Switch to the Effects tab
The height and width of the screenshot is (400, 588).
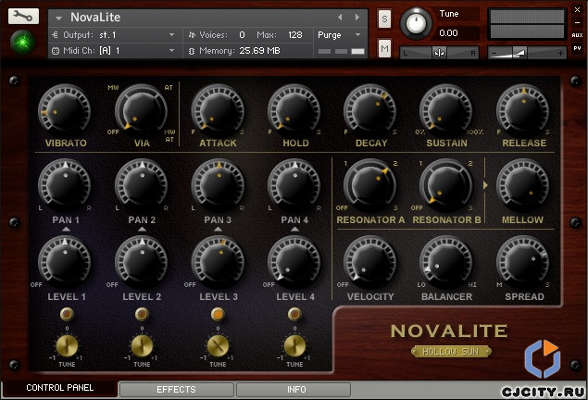pyautogui.click(x=176, y=390)
